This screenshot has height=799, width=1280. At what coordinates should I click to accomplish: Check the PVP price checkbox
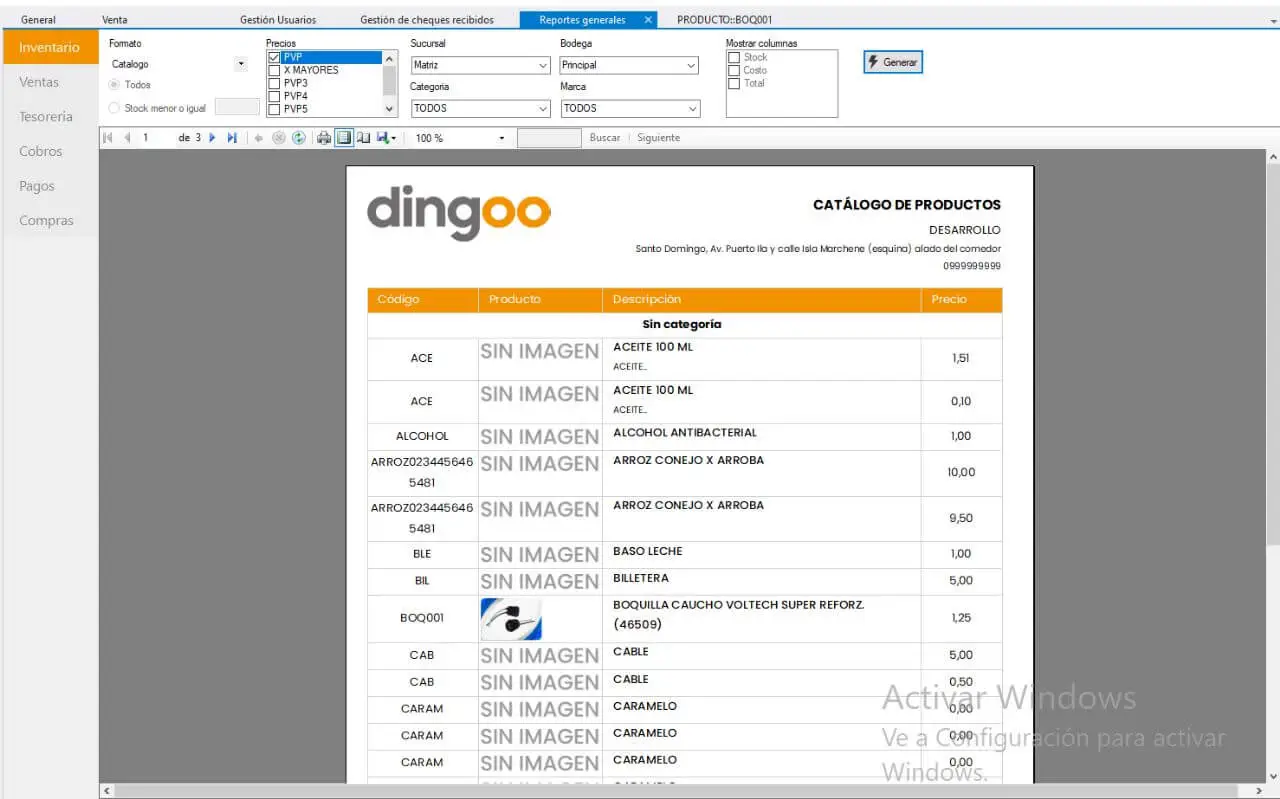tap(274, 58)
